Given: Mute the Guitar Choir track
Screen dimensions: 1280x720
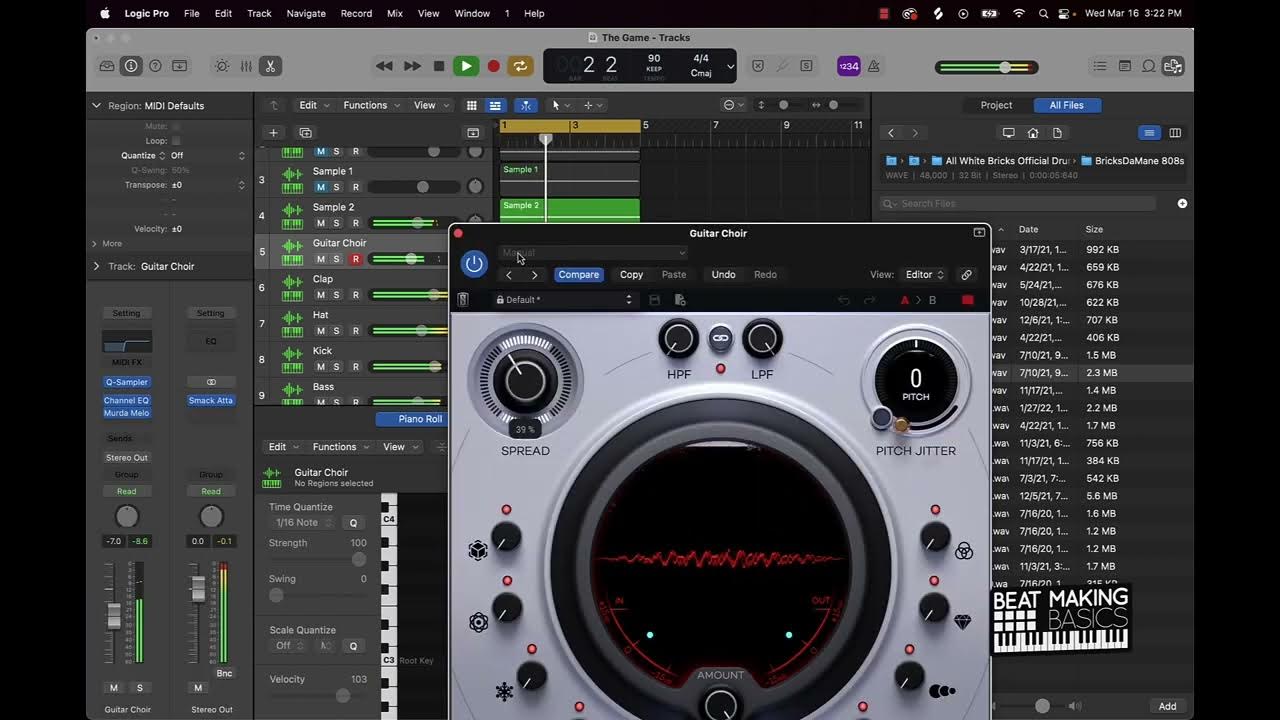Looking at the screenshot, I should [321, 259].
